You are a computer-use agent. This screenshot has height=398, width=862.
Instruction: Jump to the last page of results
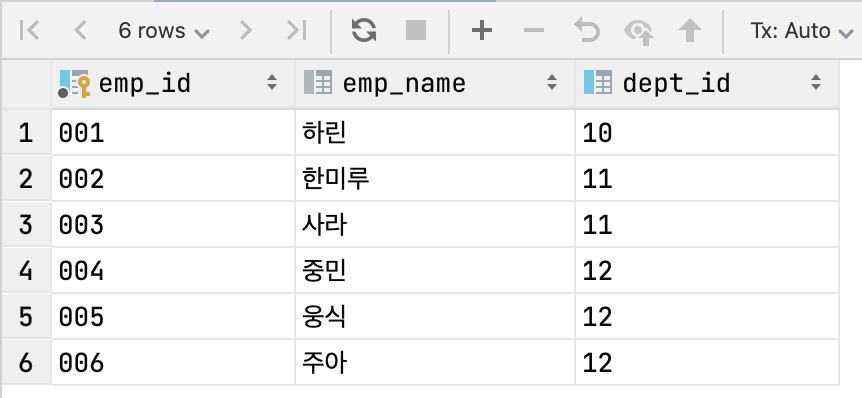point(296,31)
